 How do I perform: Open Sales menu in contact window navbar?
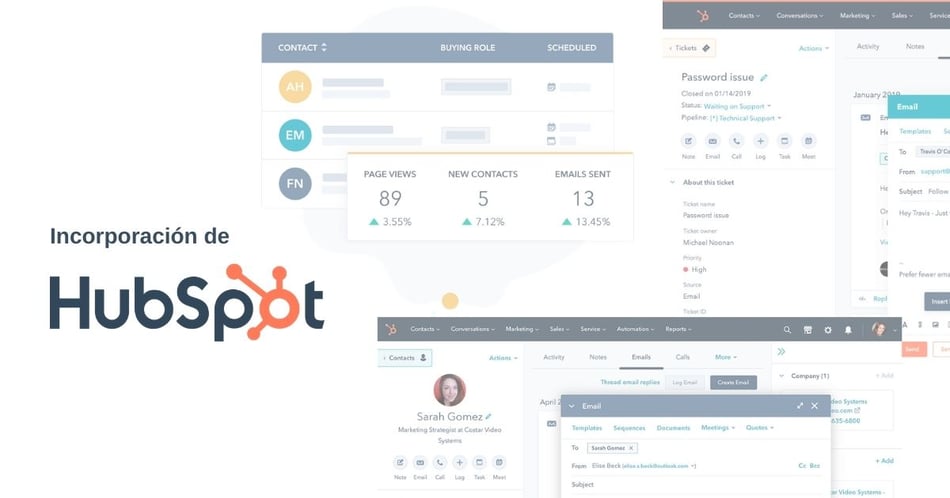560,329
